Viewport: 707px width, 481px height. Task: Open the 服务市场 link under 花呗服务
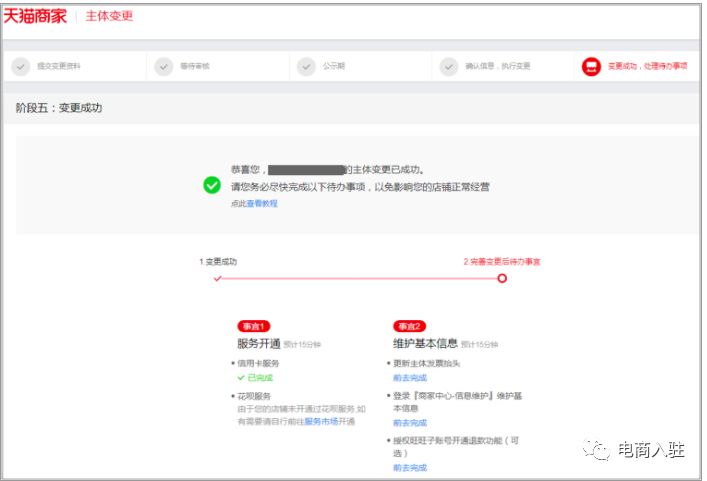pos(321,422)
